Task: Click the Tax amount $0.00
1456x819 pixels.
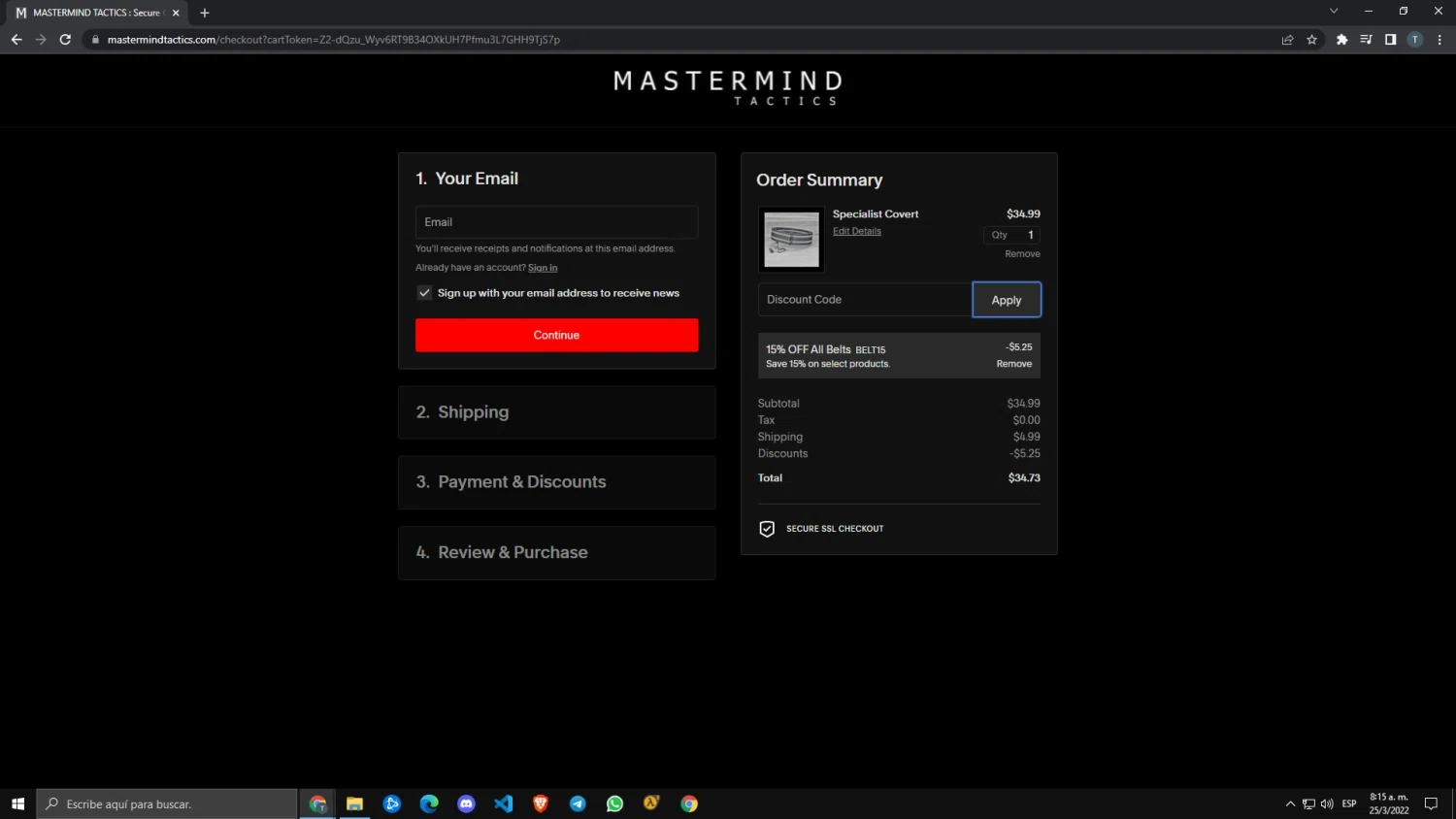Action: (1026, 420)
